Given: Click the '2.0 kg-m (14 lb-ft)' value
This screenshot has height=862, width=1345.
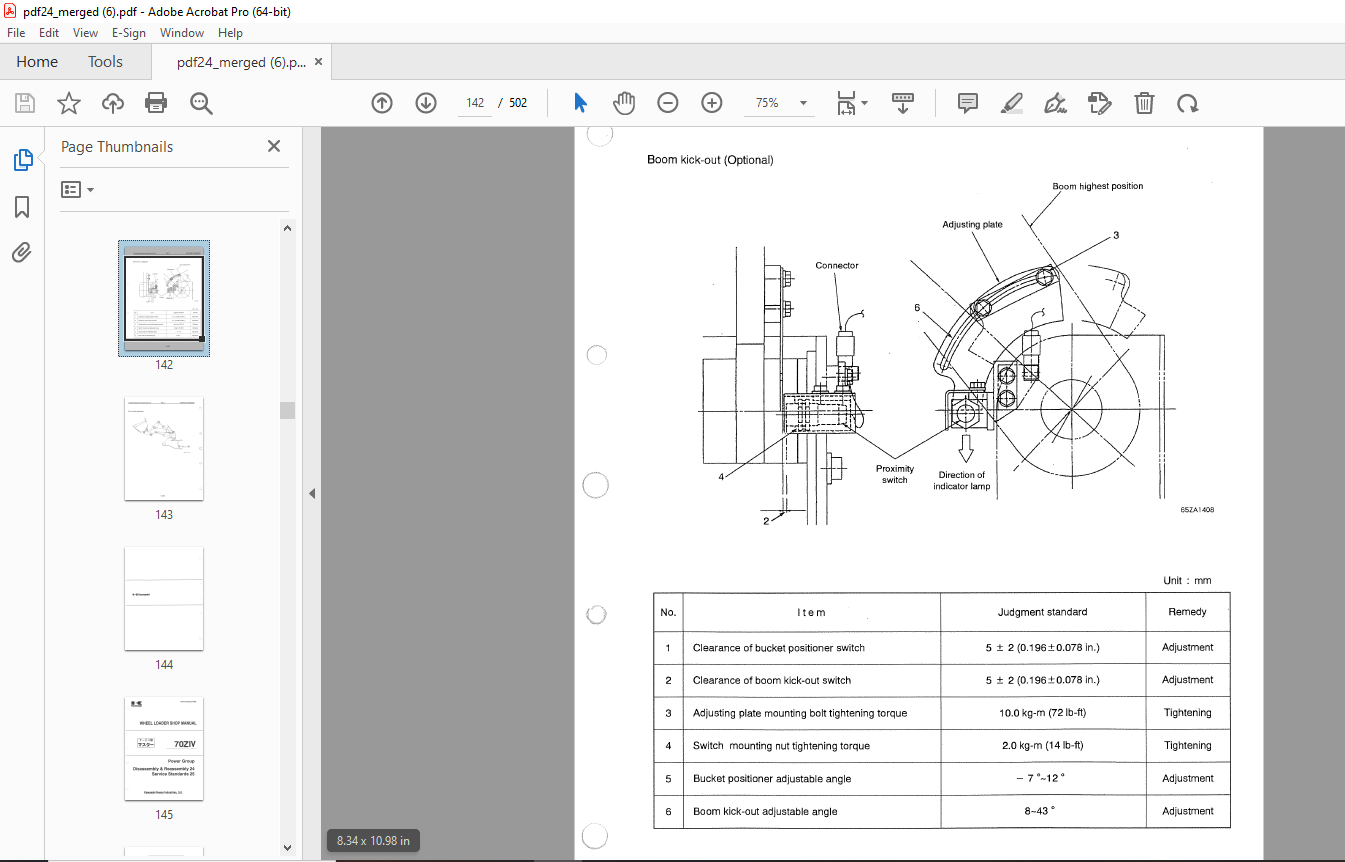Looking at the screenshot, I should 1042,746.
